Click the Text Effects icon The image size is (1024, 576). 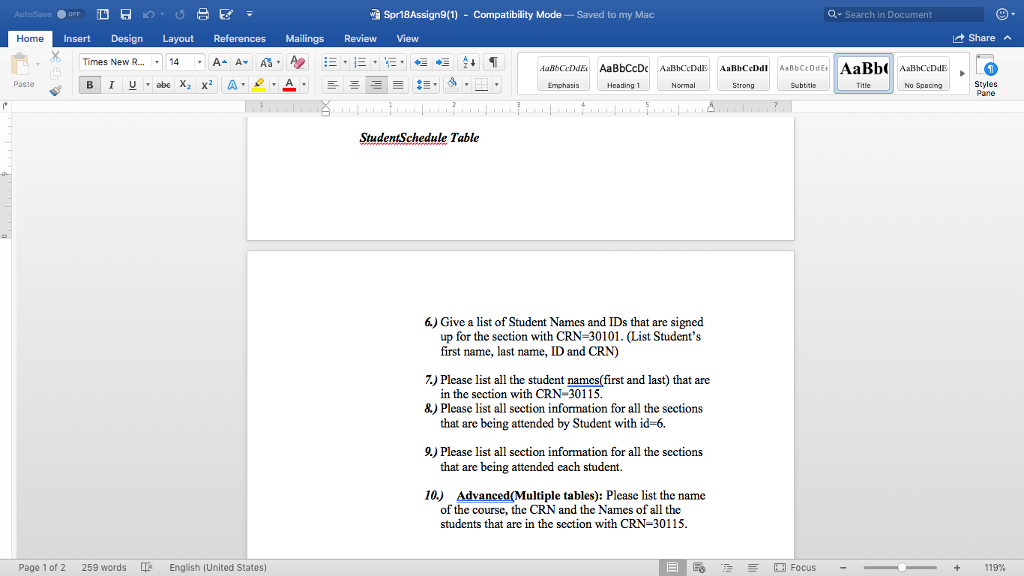click(232, 85)
